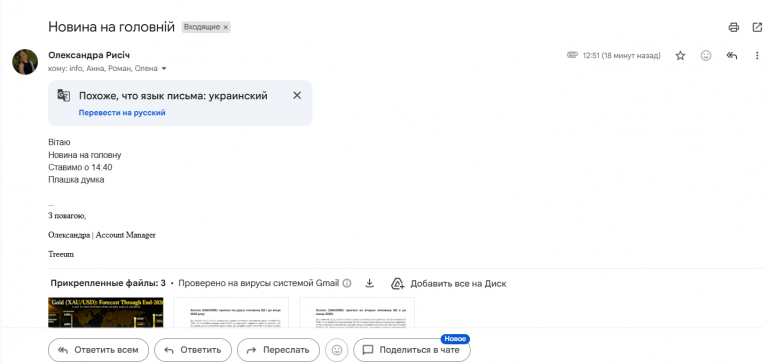Click the info icon next to Gmail virus check
This screenshot has width=768, height=364.
347,283
